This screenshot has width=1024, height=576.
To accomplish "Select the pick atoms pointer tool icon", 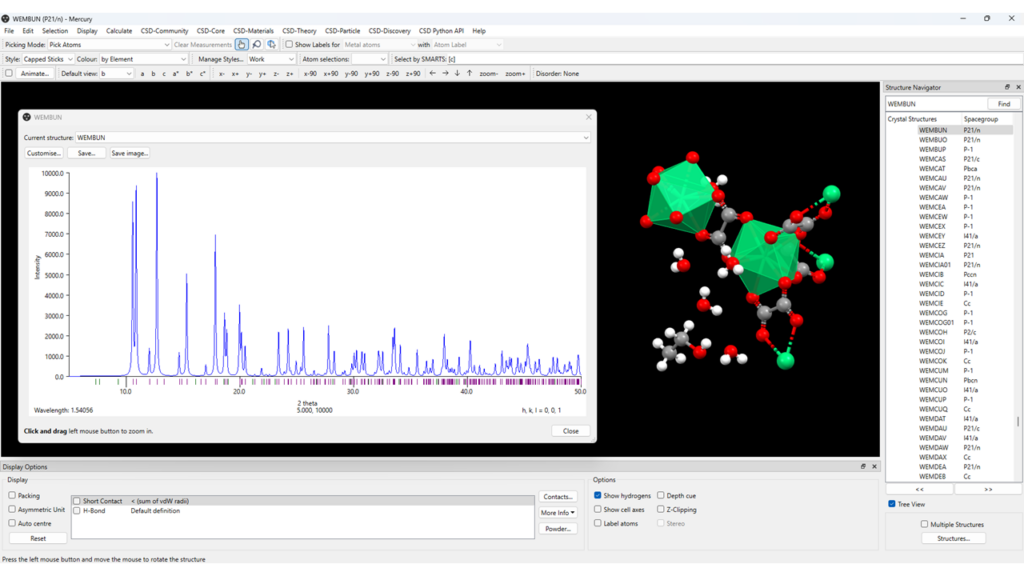I will tap(242, 45).
